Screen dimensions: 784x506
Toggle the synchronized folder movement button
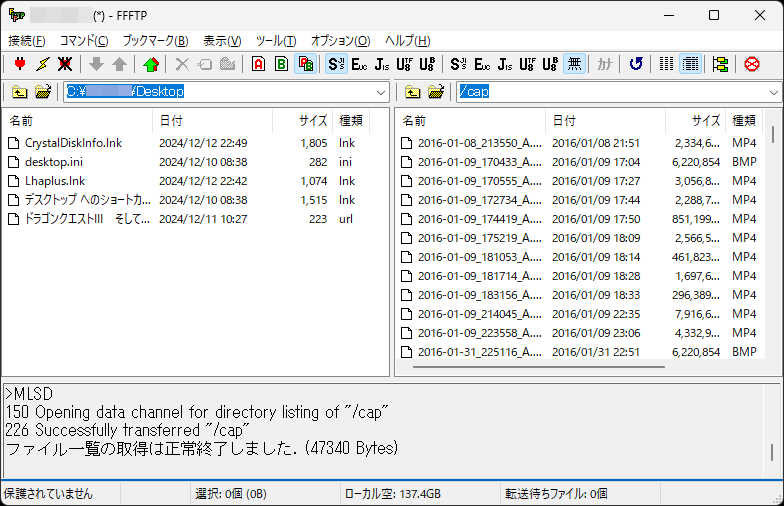click(720, 64)
